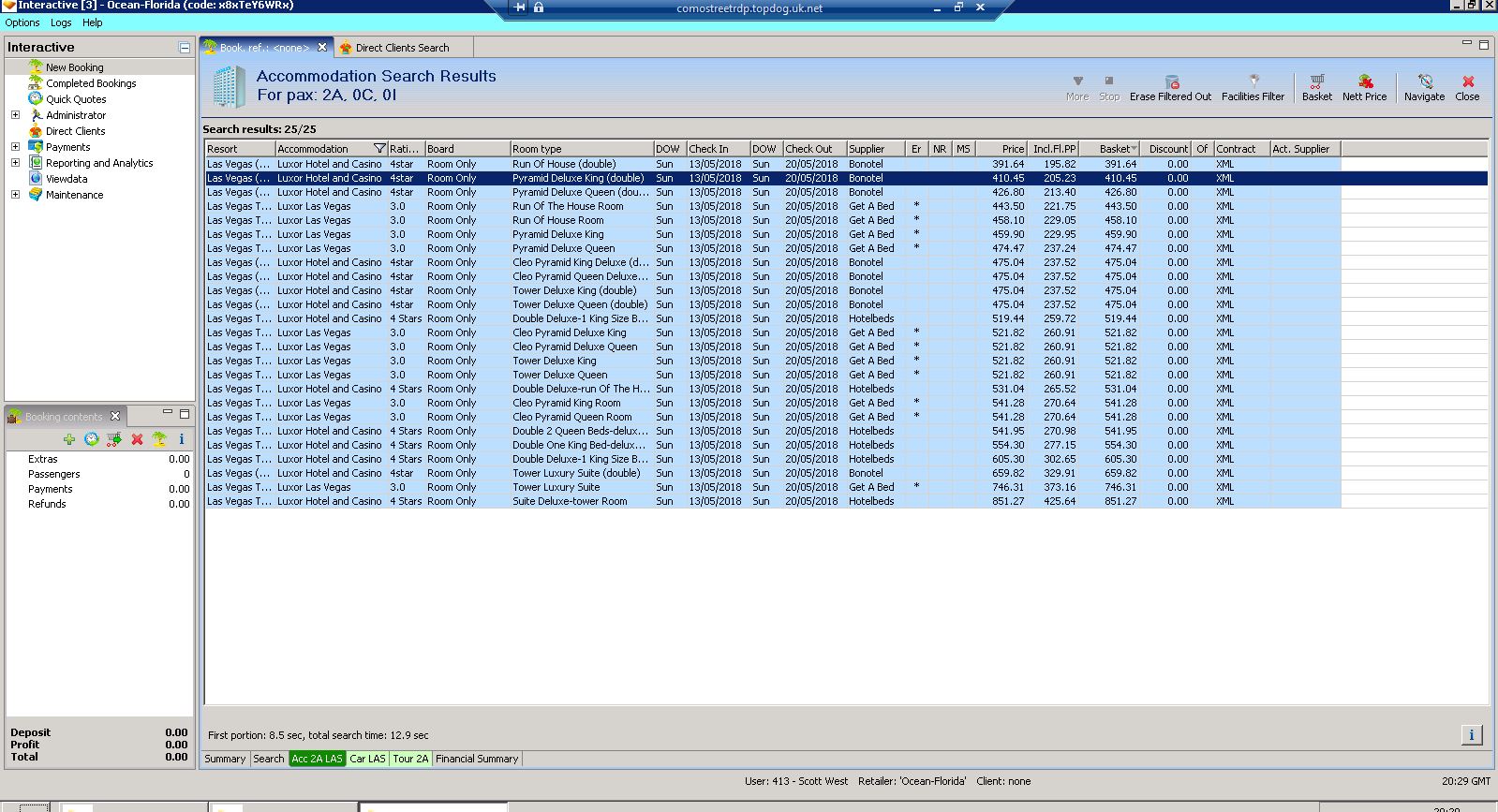Click filter funnel icon in Accommodation column header
1498x812 pixels.
point(379,148)
